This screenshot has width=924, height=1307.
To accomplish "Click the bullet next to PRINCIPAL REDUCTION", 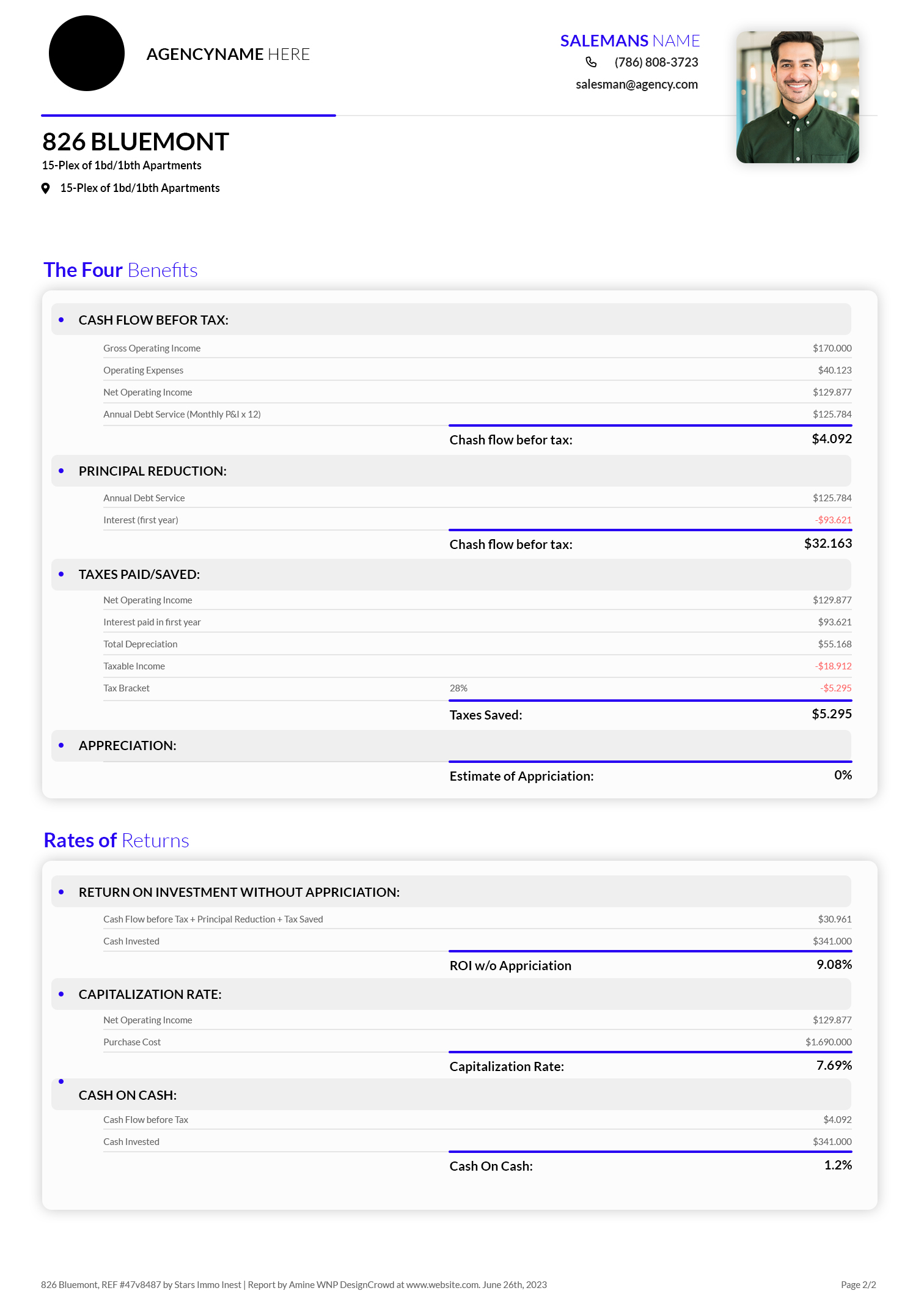I will (61, 471).
